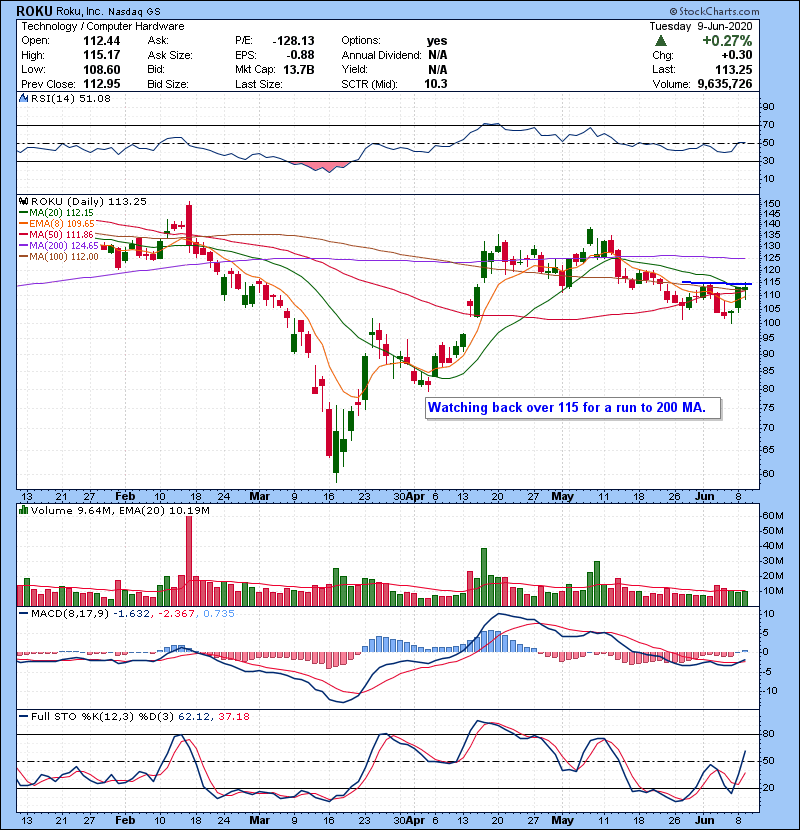This screenshot has width=800, height=830.
Task: Click the StockCharts.com copyright label
Action: pos(714,11)
